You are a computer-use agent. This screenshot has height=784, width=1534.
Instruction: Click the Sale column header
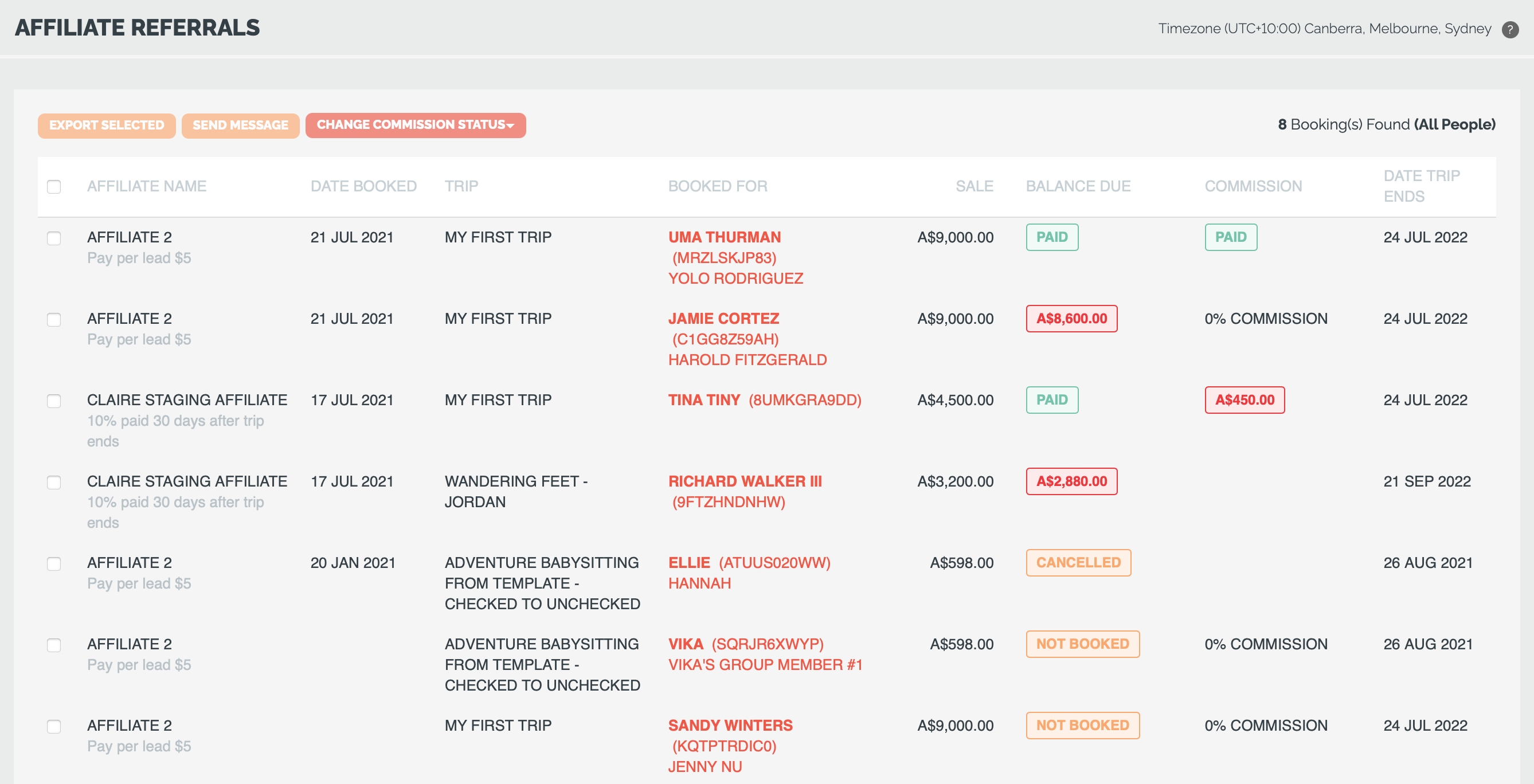[x=975, y=186]
